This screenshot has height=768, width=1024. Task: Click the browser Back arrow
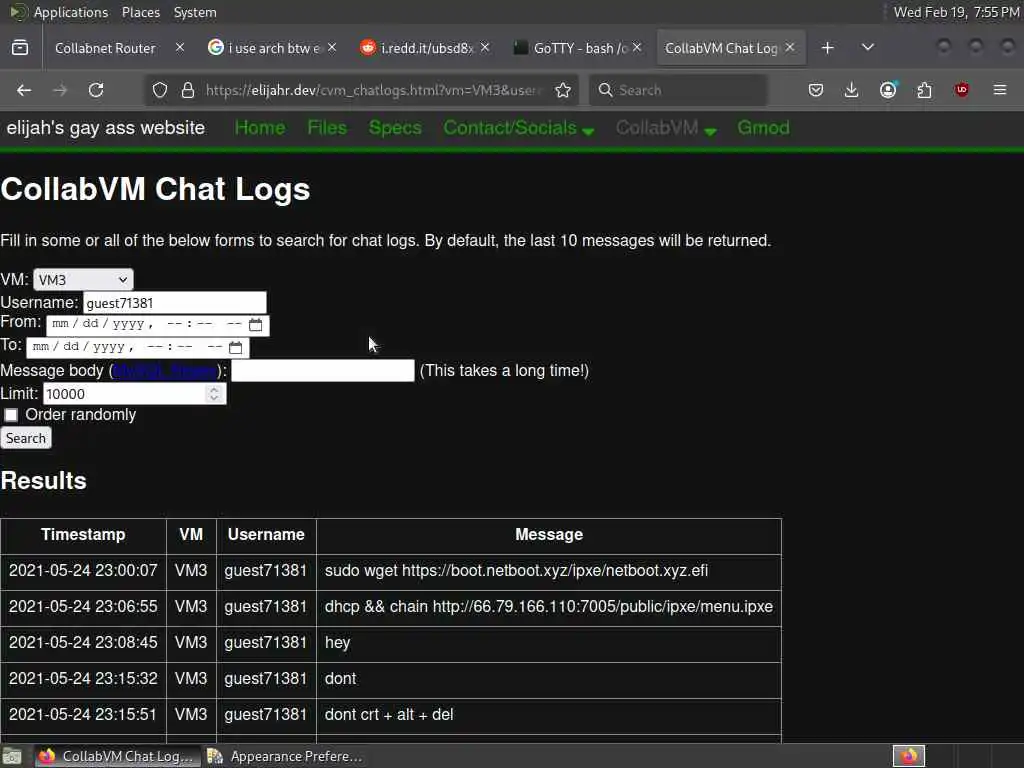click(x=24, y=90)
